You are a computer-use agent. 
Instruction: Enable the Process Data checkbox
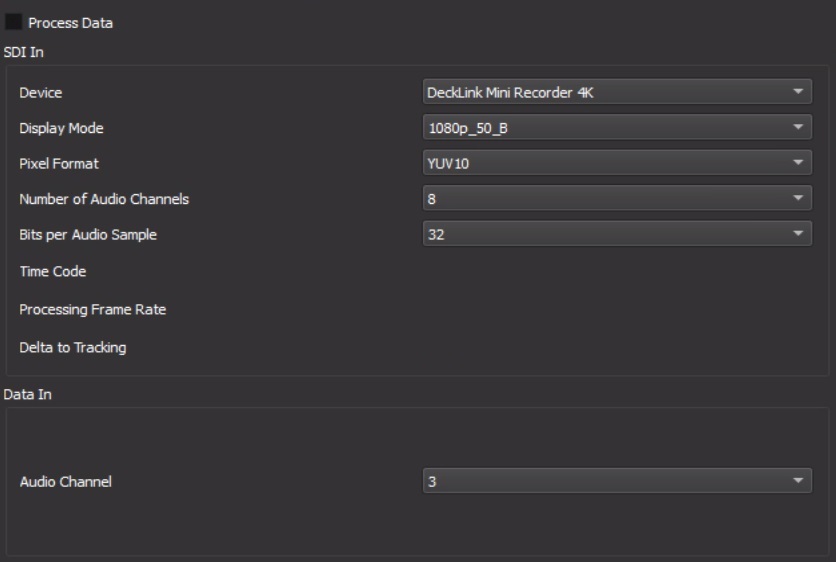point(13,23)
